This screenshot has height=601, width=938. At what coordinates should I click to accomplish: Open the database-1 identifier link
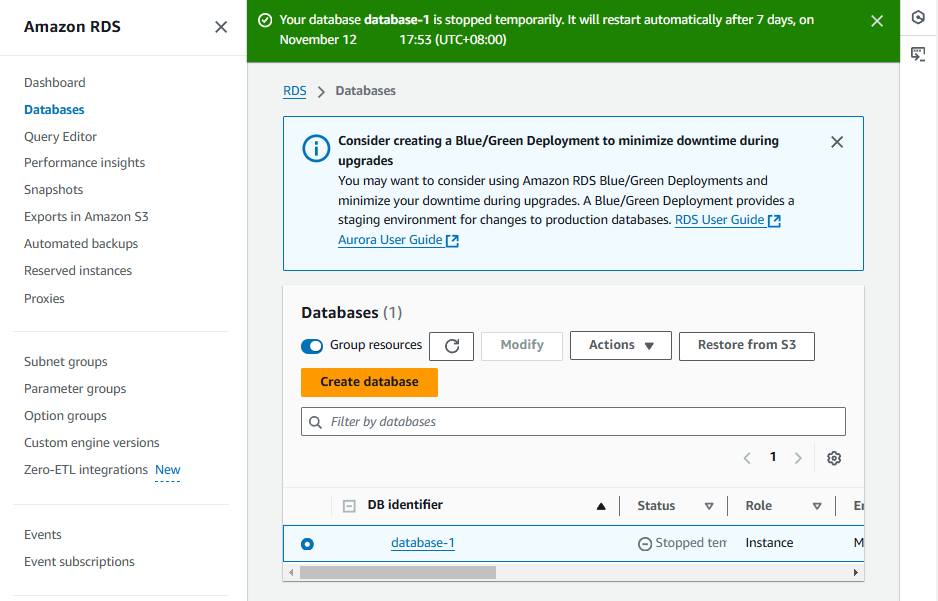pyautogui.click(x=422, y=543)
